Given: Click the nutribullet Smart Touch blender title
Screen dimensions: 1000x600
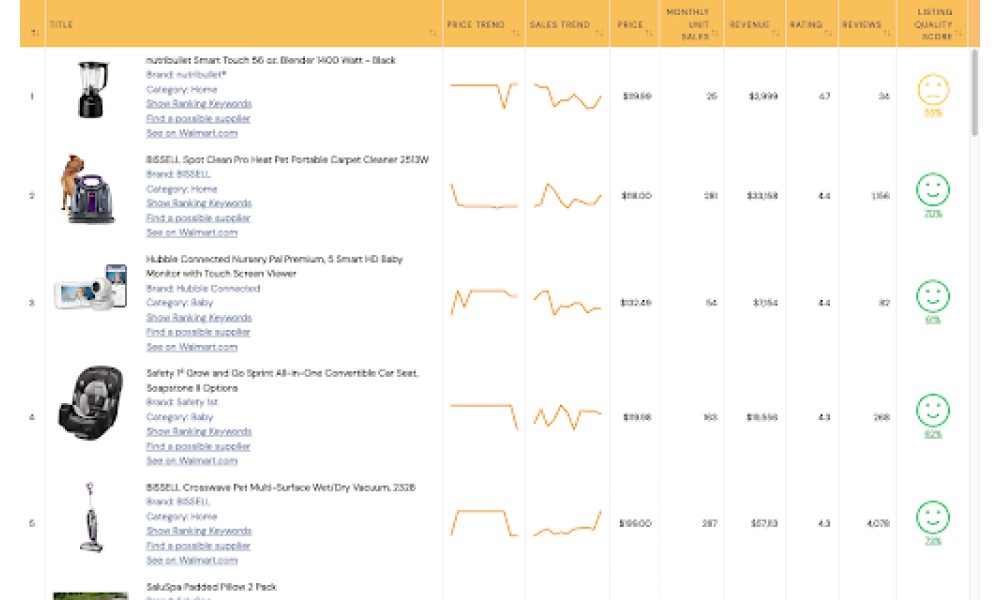Looking at the screenshot, I should tap(270, 60).
